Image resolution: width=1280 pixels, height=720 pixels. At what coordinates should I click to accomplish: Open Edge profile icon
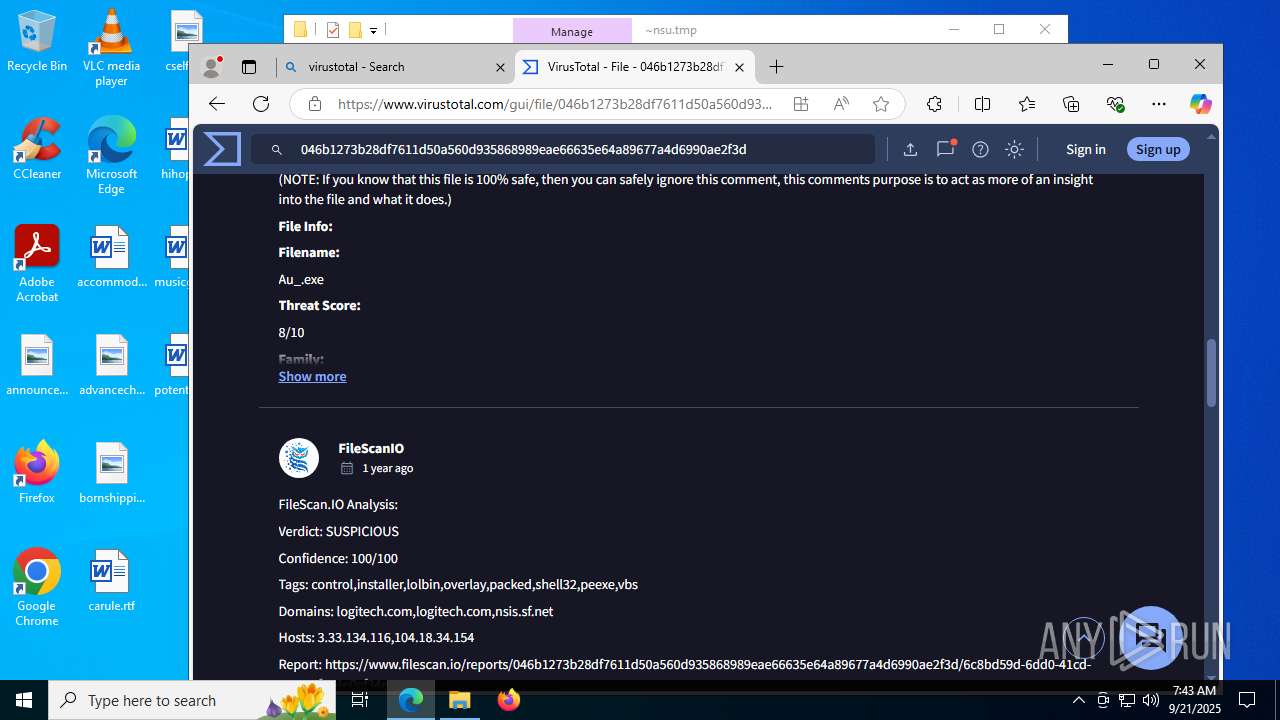[x=211, y=67]
